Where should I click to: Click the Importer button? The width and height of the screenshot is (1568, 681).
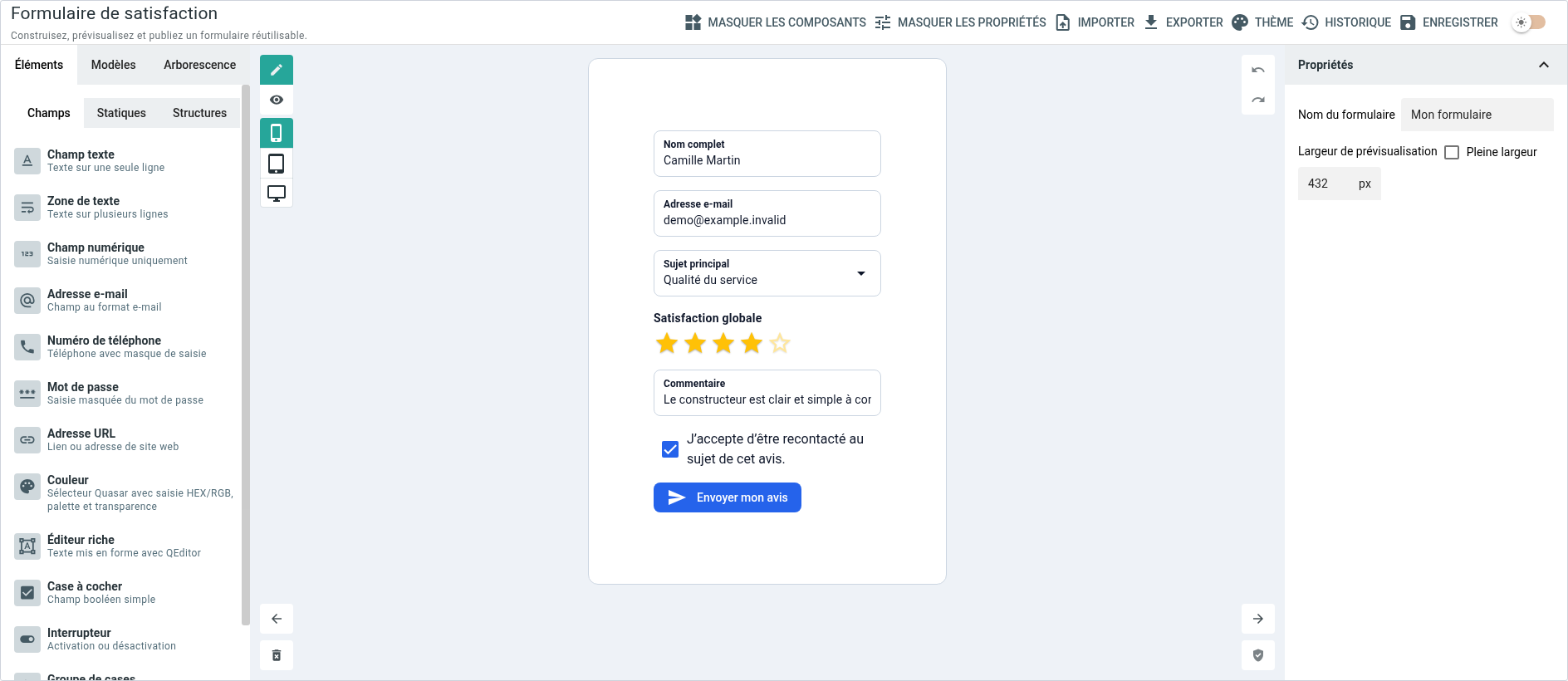pos(1095,22)
